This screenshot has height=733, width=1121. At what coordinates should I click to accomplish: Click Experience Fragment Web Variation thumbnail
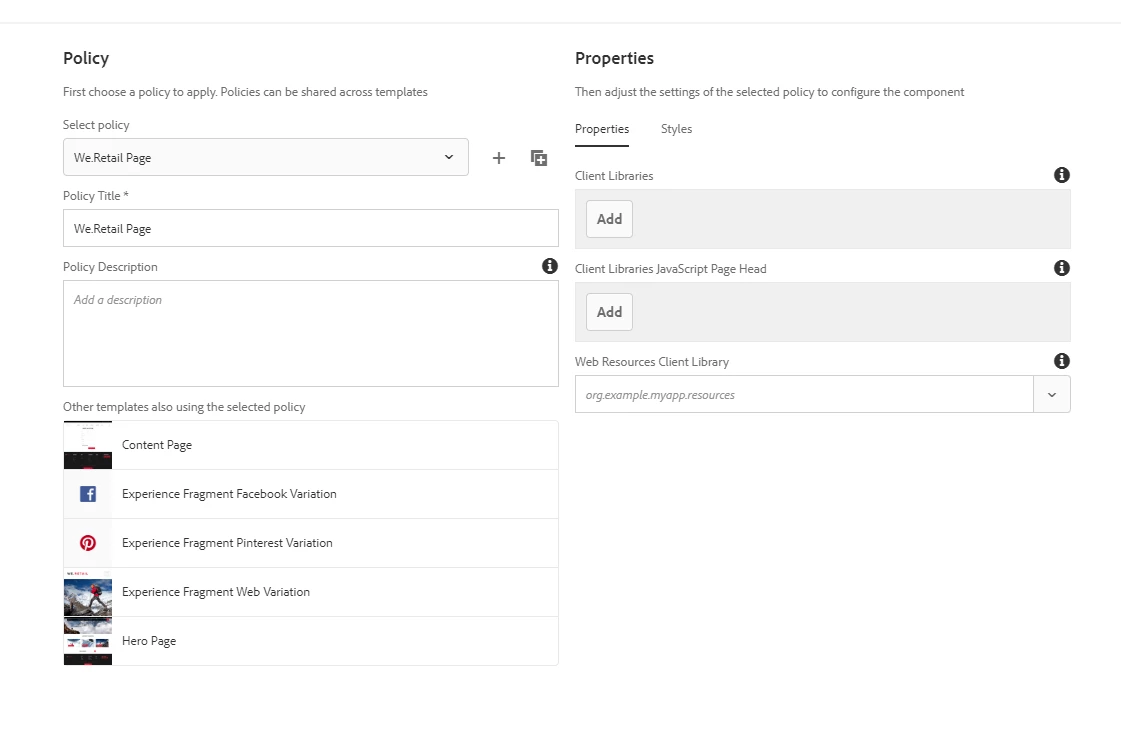(88, 592)
